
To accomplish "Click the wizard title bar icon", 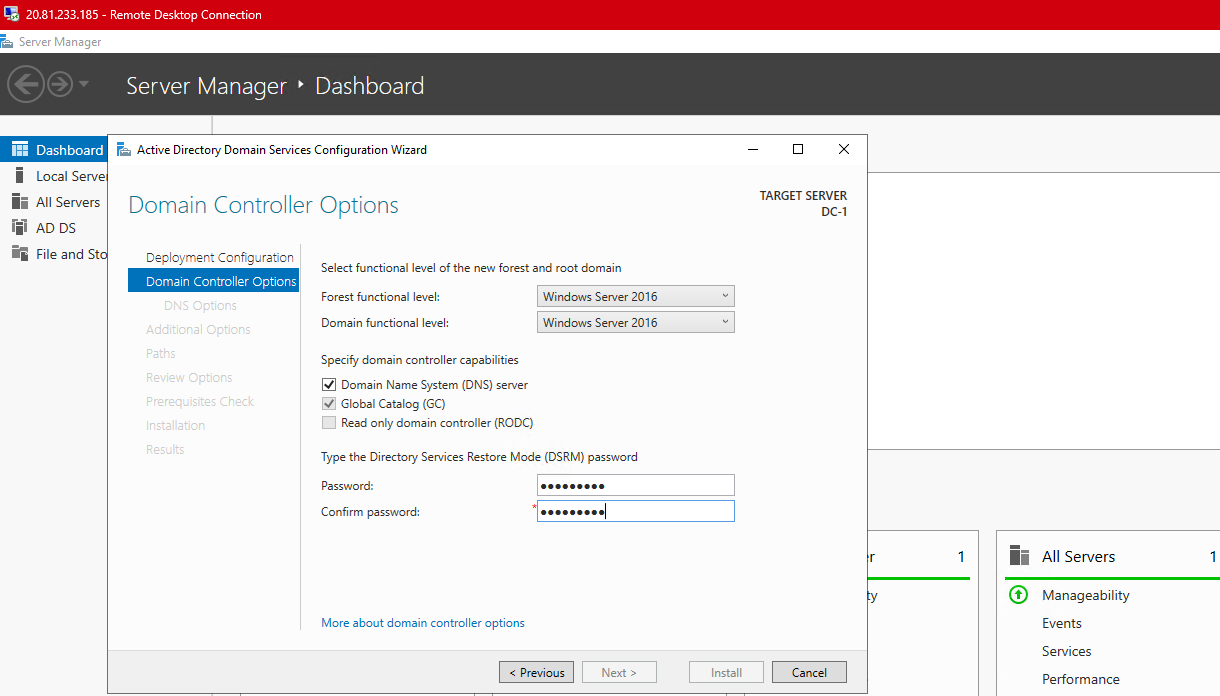I will (x=124, y=150).
